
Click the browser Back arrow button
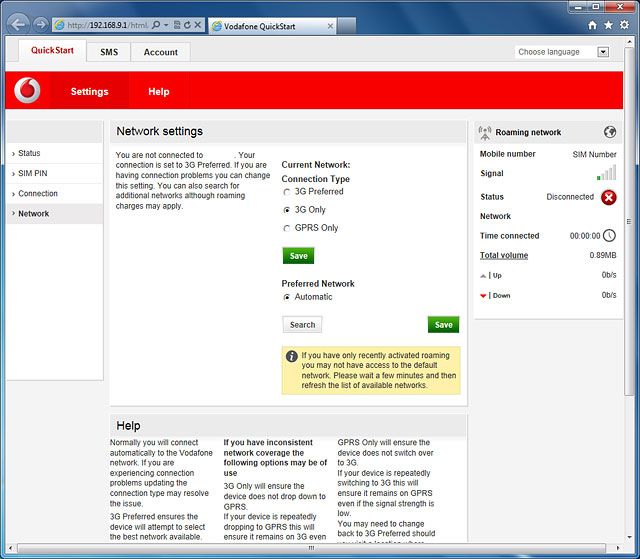(18, 24)
